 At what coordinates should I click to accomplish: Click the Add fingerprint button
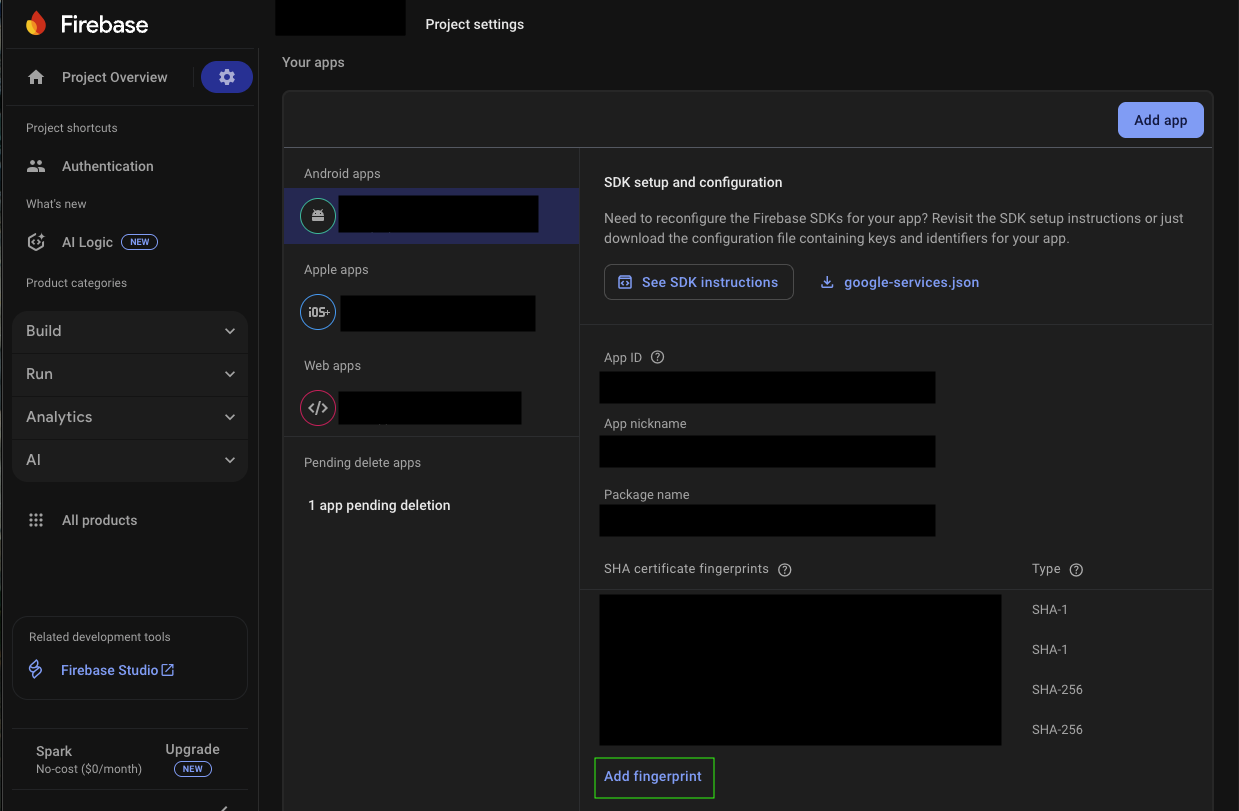coord(654,777)
